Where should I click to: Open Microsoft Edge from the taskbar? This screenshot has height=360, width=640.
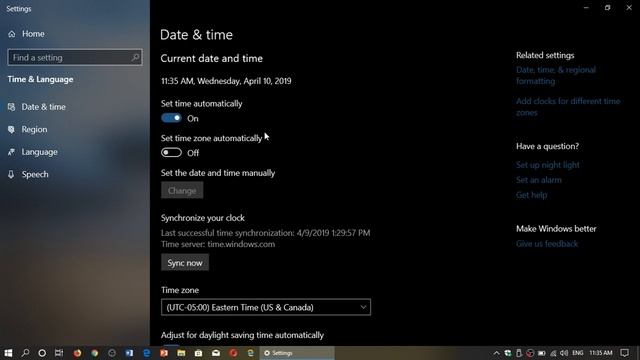pyautogui.click(x=147, y=353)
